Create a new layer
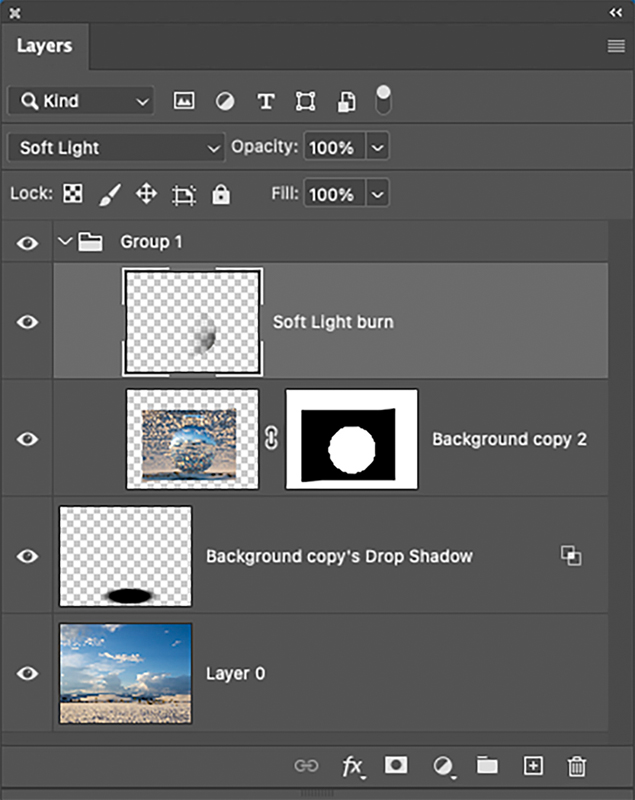This screenshot has width=635, height=800. [x=533, y=766]
